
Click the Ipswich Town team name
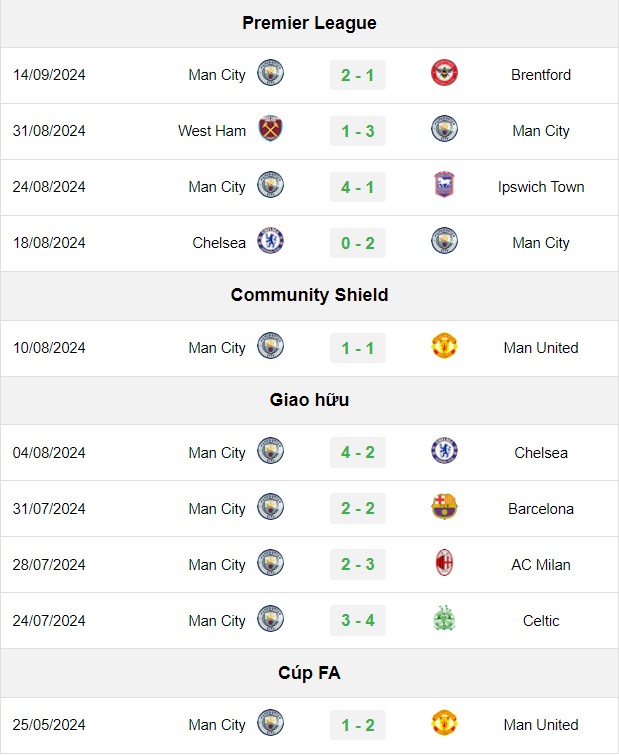(541, 187)
